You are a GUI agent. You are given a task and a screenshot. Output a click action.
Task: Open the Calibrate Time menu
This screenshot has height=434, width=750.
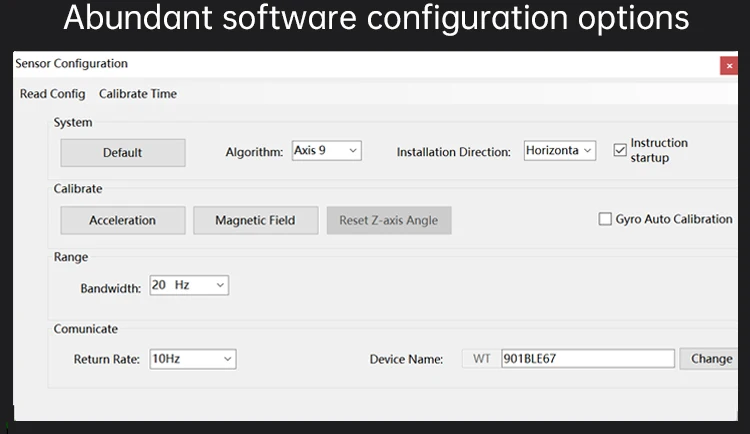click(x=138, y=94)
